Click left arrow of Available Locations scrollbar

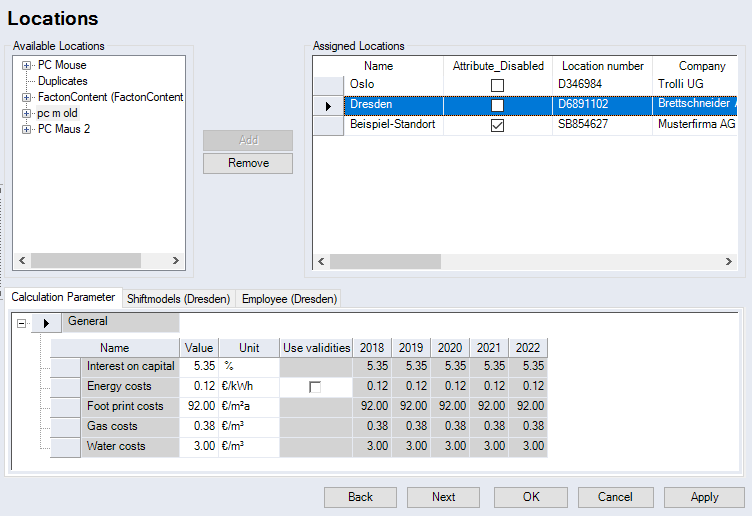pos(21,260)
